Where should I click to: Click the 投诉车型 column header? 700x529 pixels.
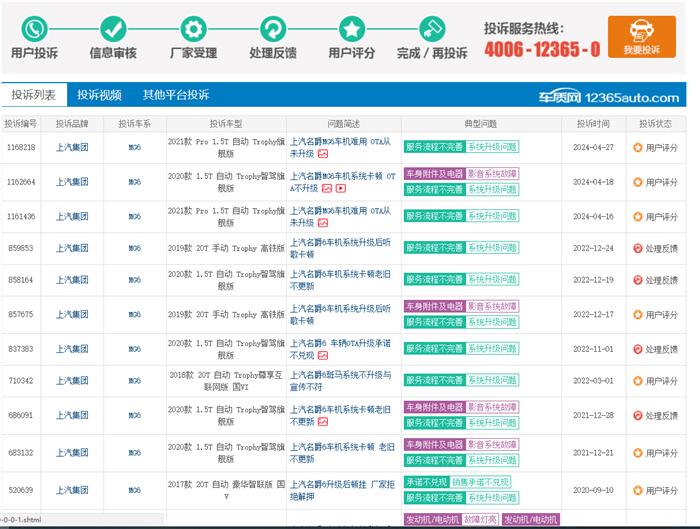pos(226,124)
